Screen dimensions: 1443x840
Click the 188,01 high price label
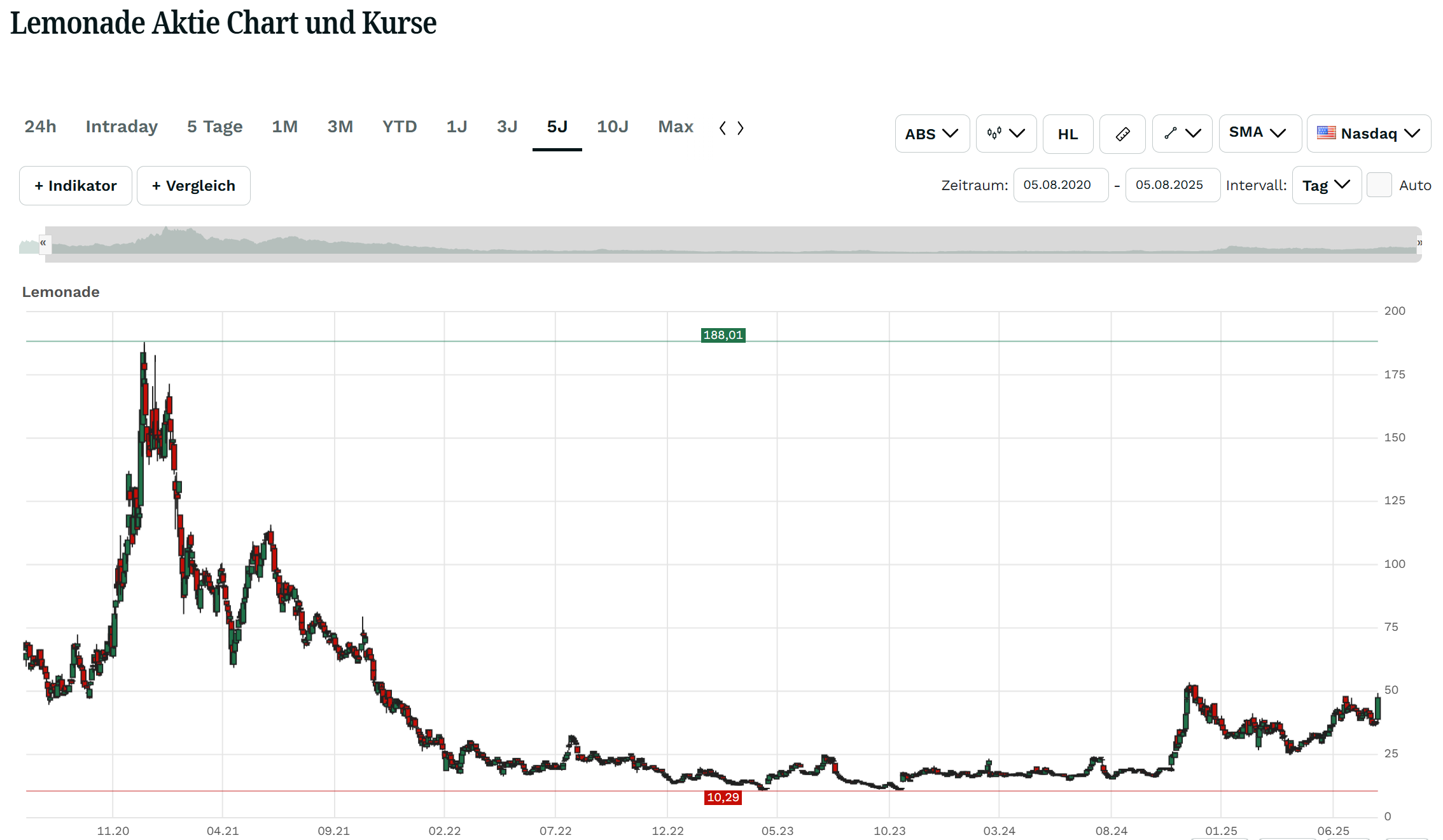(x=723, y=335)
